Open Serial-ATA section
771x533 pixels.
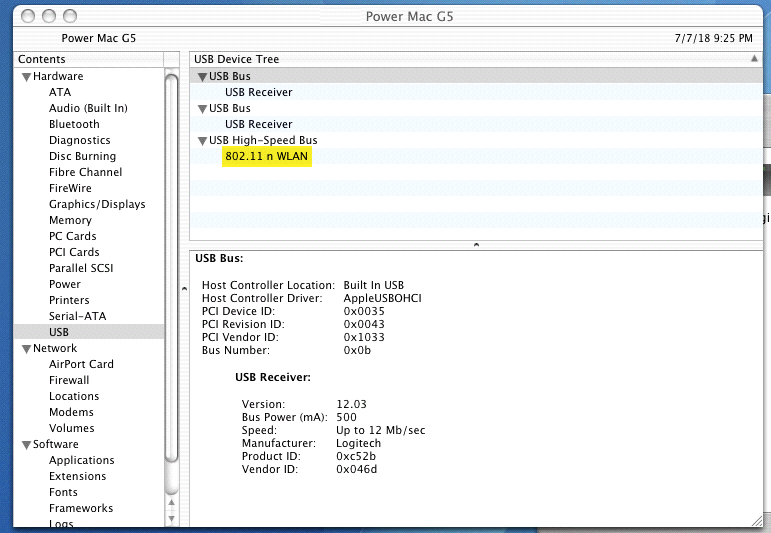[x=78, y=316]
